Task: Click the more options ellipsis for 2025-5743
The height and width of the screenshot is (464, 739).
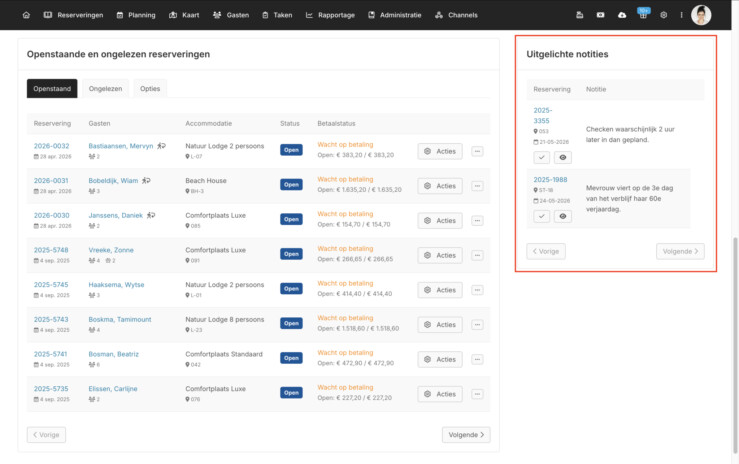Action: pyautogui.click(x=477, y=325)
